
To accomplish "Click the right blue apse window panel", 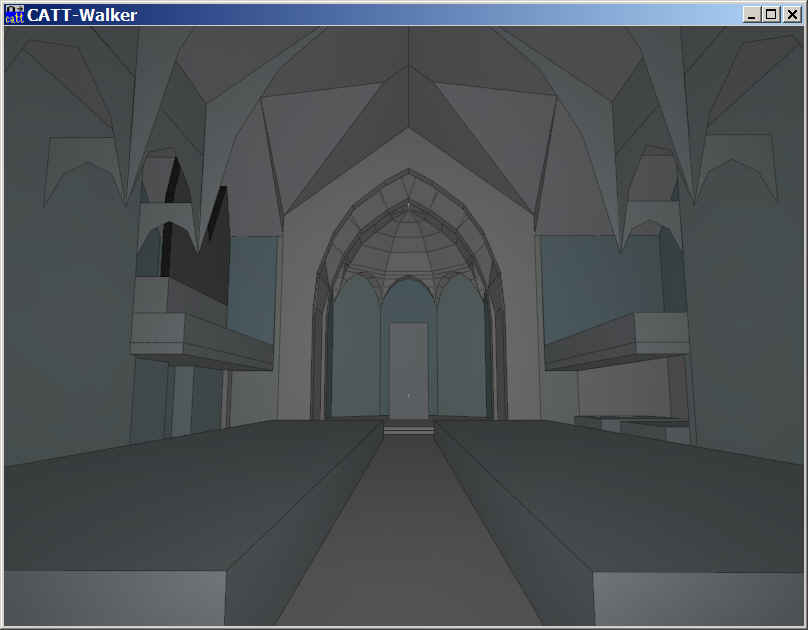I will [460, 350].
